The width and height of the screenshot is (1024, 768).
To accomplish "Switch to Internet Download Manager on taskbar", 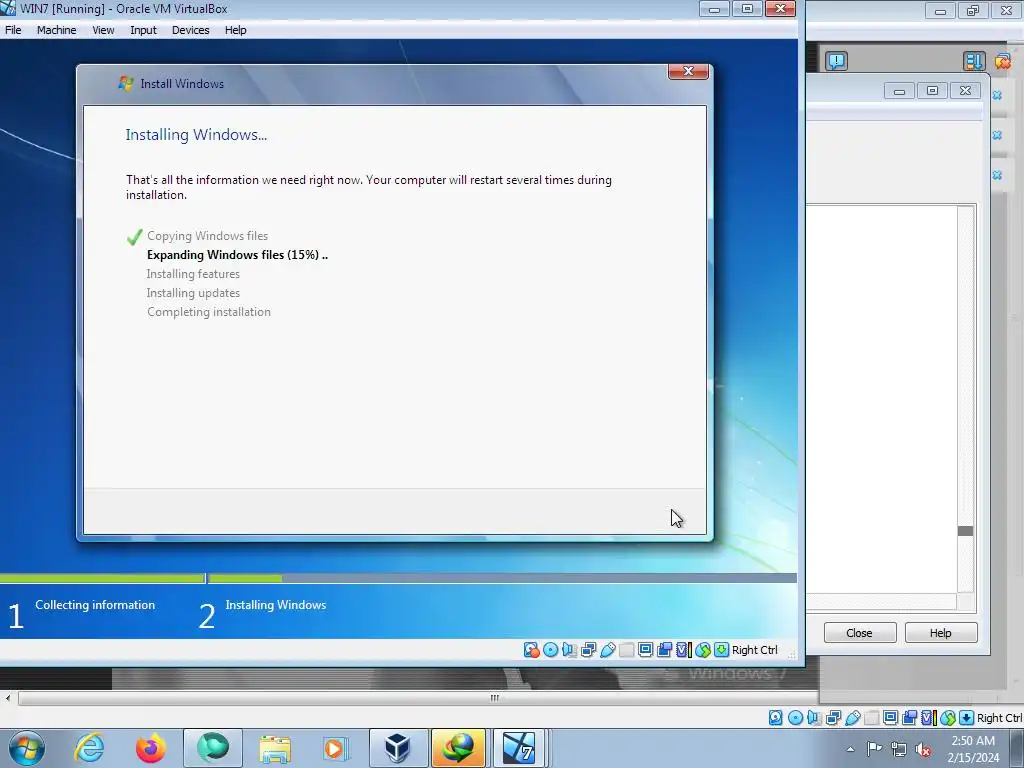I will click(458, 748).
